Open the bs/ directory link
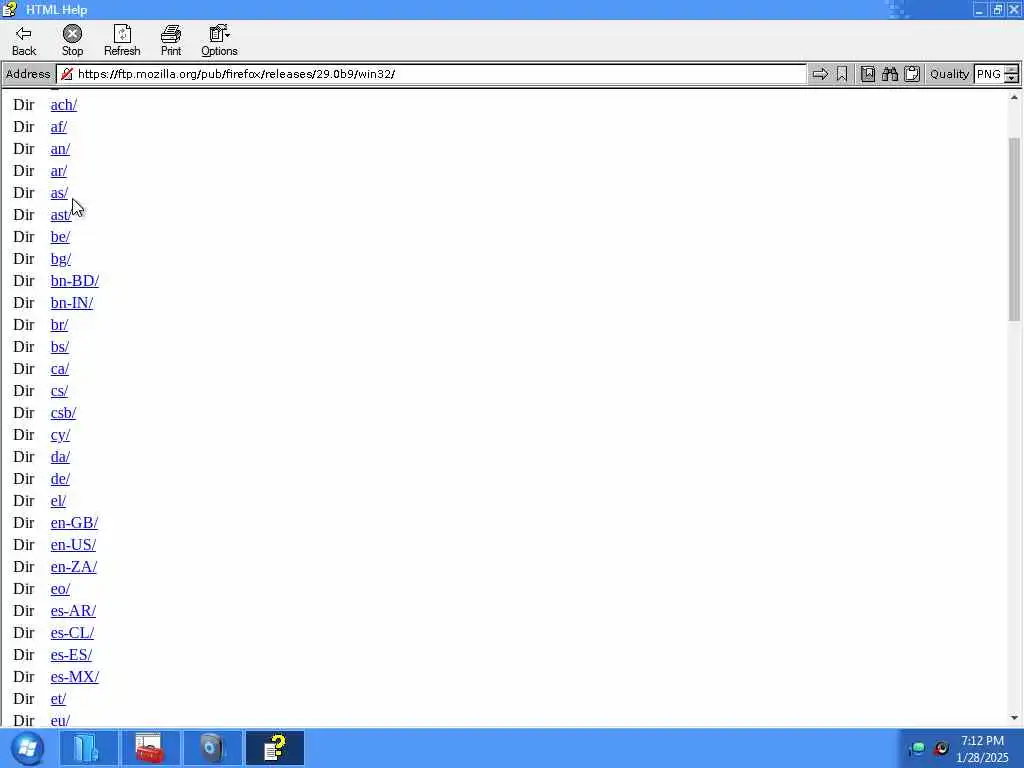This screenshot has height=768, width=1024. point(60,347)
